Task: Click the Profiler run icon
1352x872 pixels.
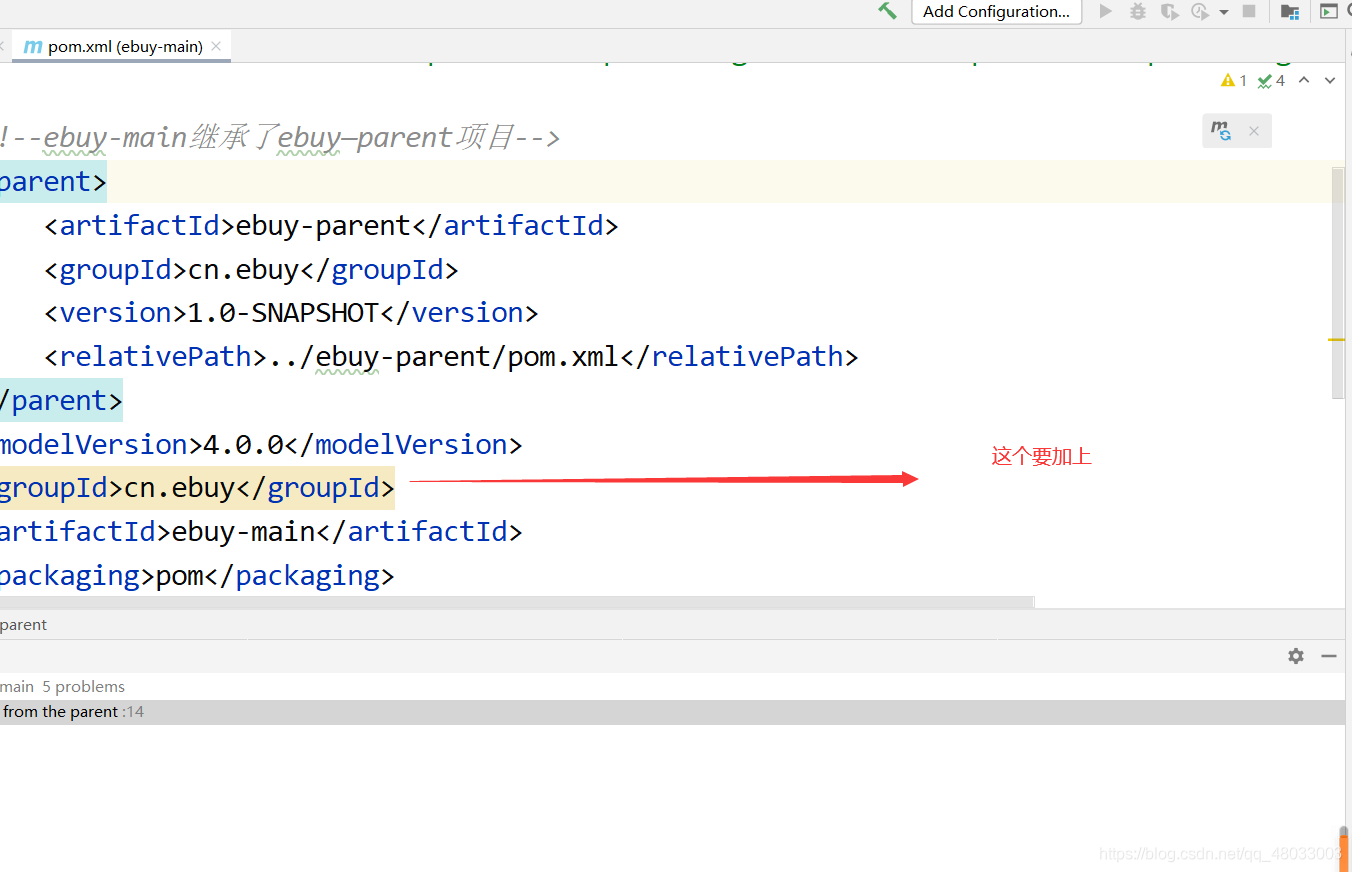Action: (1200, 11)
